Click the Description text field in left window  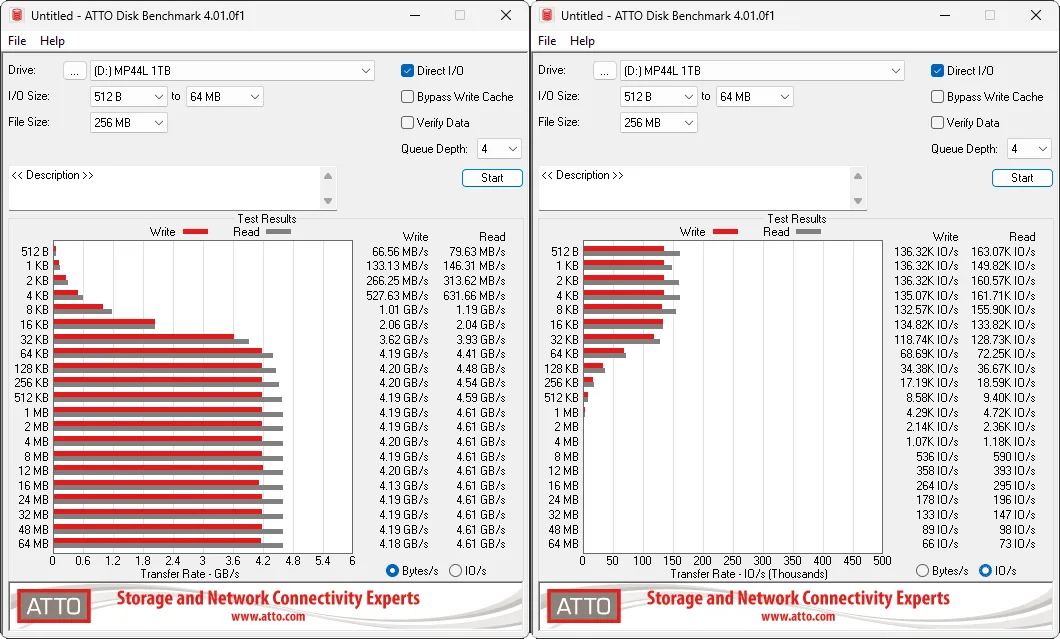click(x=164, y=189)
